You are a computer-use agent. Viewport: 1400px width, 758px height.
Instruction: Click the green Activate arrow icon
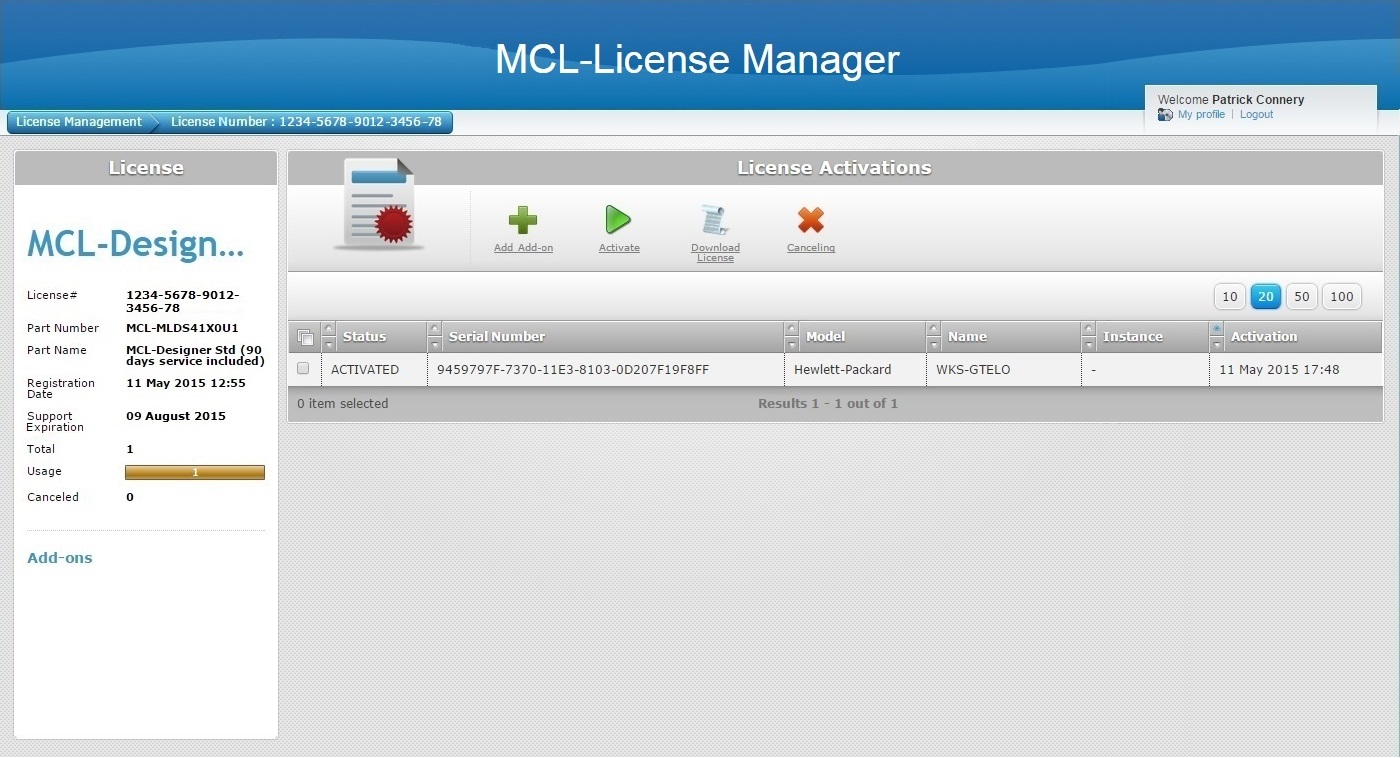tap(618, 220)
